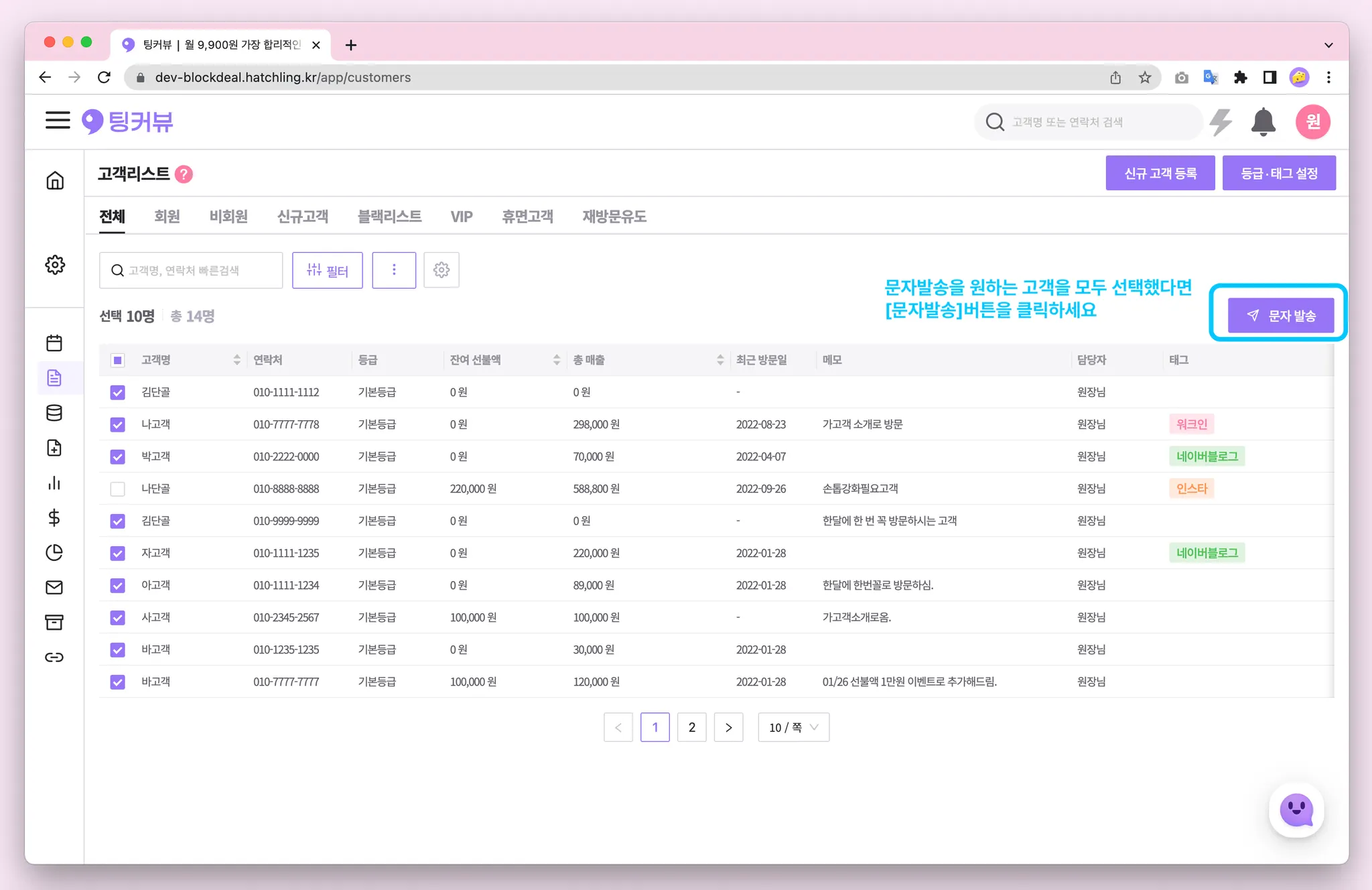Click the dollar sign sidebar icon
Screen dimensions: 1372x890
54,517
